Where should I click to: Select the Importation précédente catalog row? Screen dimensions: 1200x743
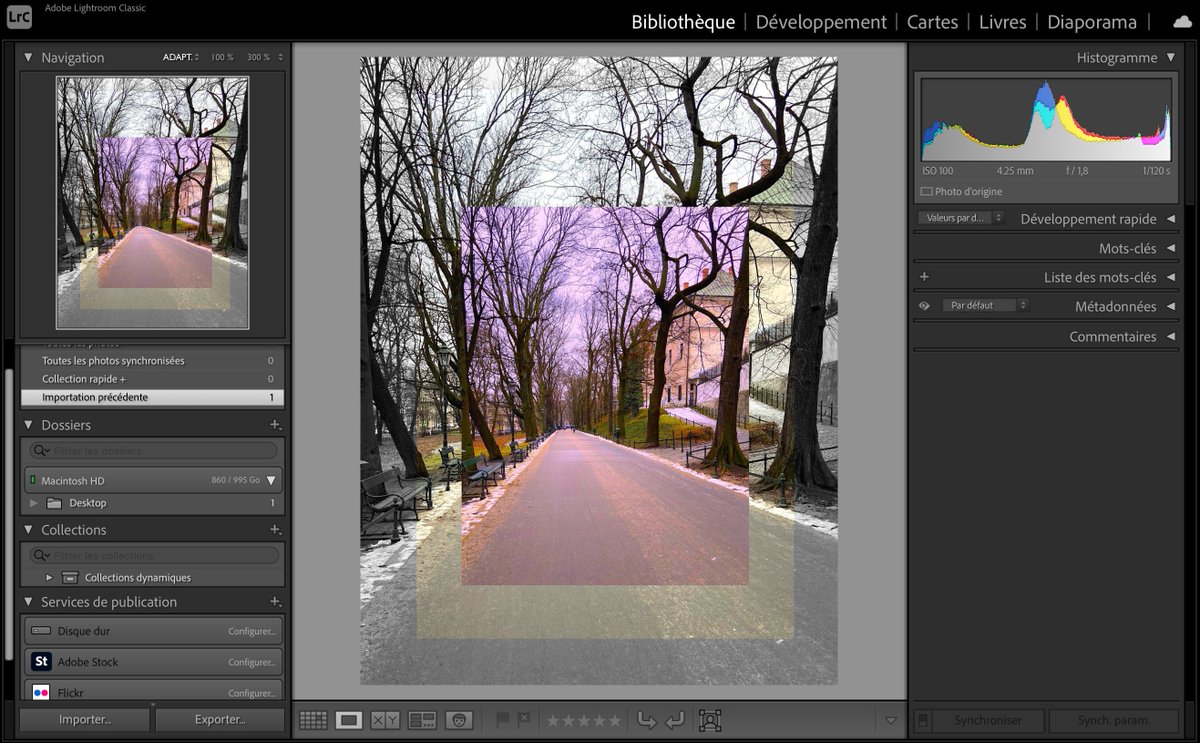[153, 397]
